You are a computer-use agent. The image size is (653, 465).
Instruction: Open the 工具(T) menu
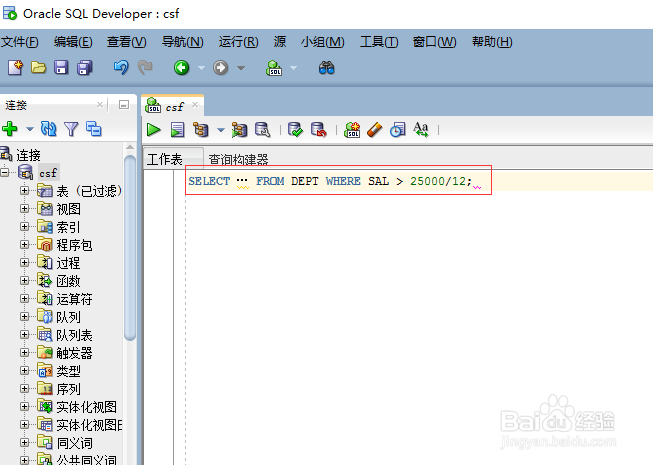click(x=379, y=42)
